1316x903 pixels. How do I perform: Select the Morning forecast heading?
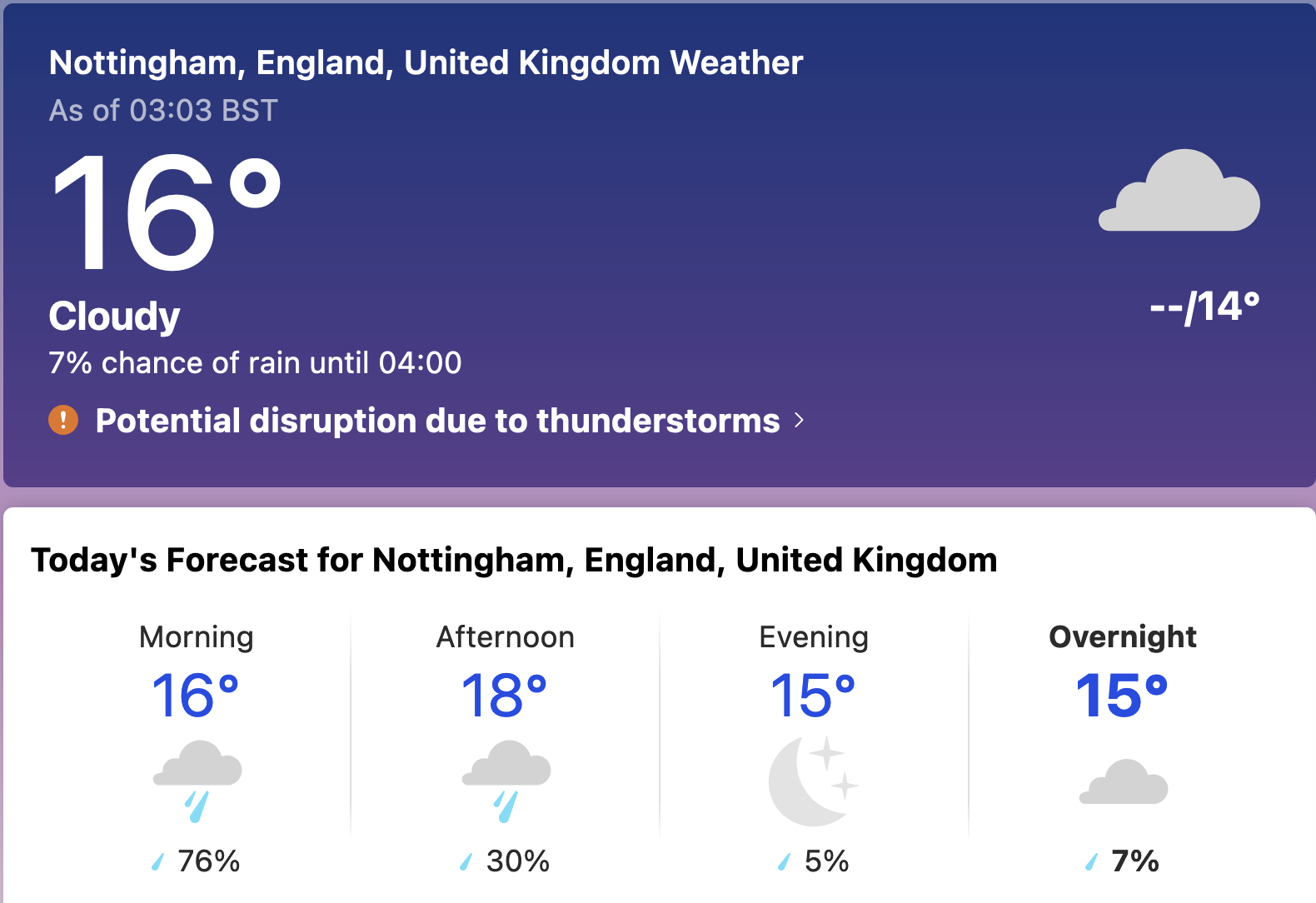tap(197, 637)
